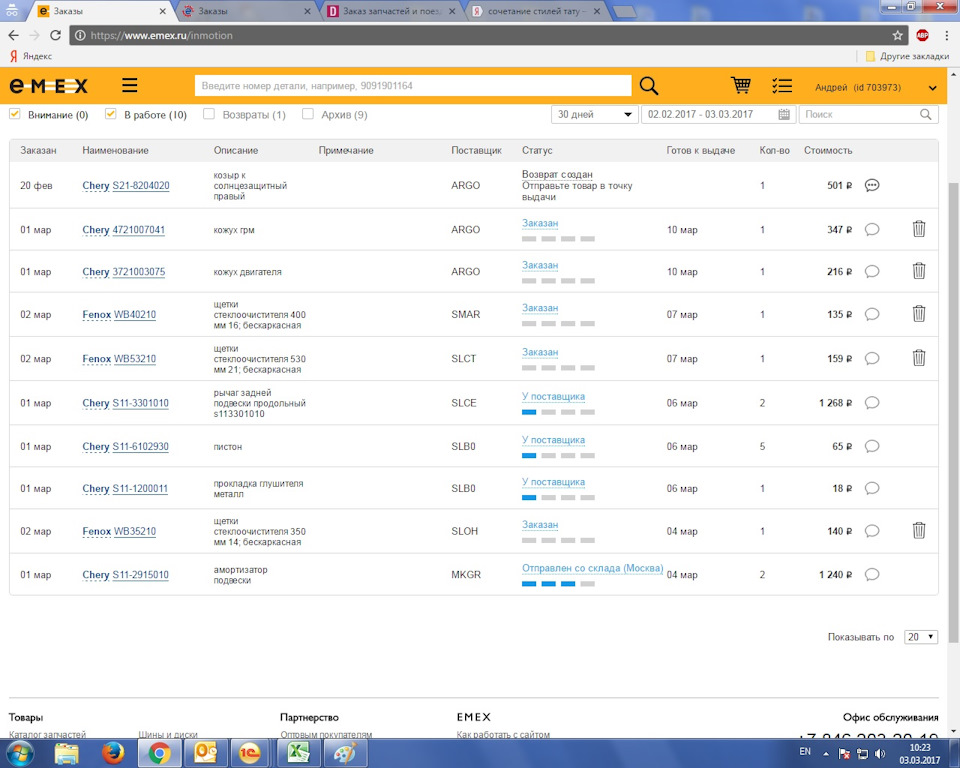Open comment bubble for Fenox WB35210 row

[x=872, y=531]
